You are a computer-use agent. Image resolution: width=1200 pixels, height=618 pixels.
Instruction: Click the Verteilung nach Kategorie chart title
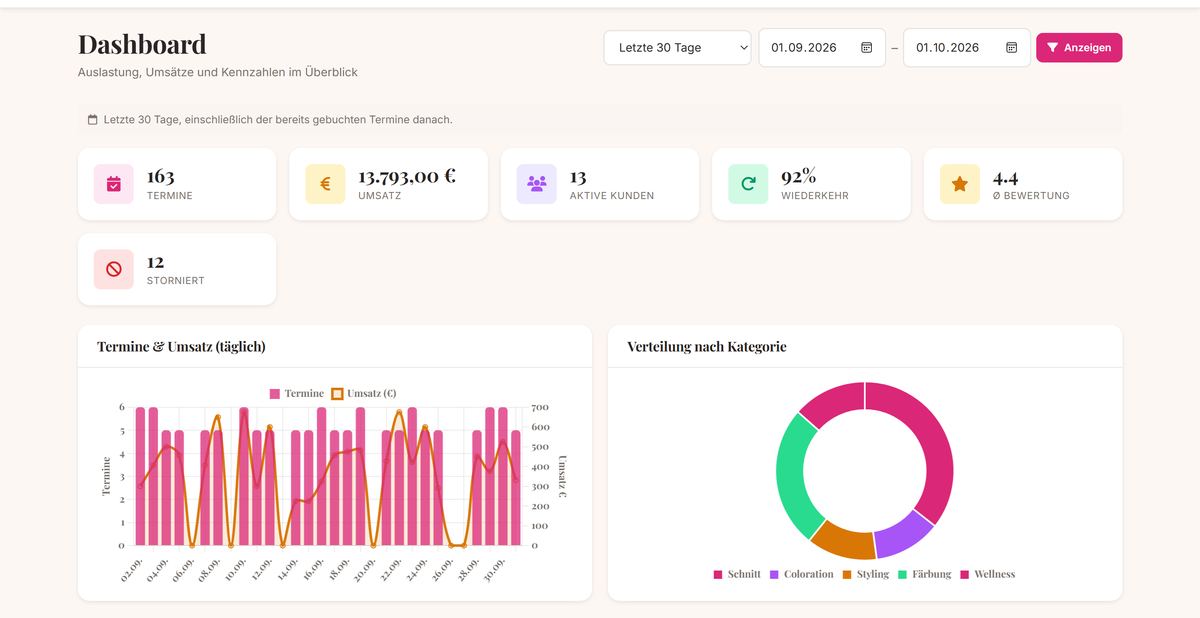click(707, 347)
